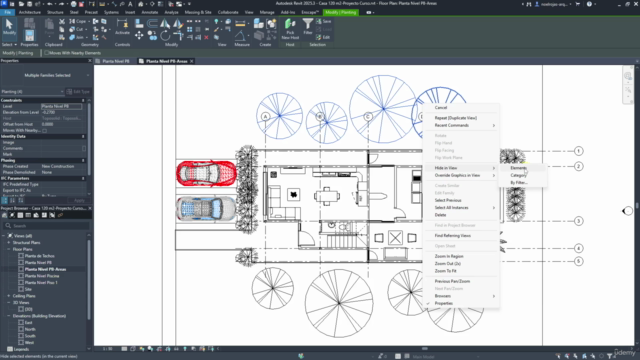This screenshot has width=640, height=360.
Task: Pick the Mirror - Draw Axis tool
Action: click(178, 24)
